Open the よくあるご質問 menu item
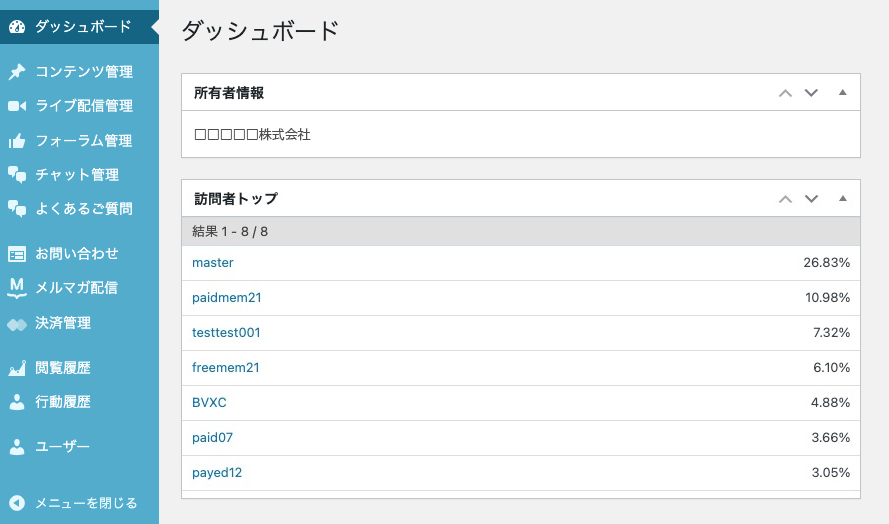Viewport: 889px width, 524px height. click(83, 209)
